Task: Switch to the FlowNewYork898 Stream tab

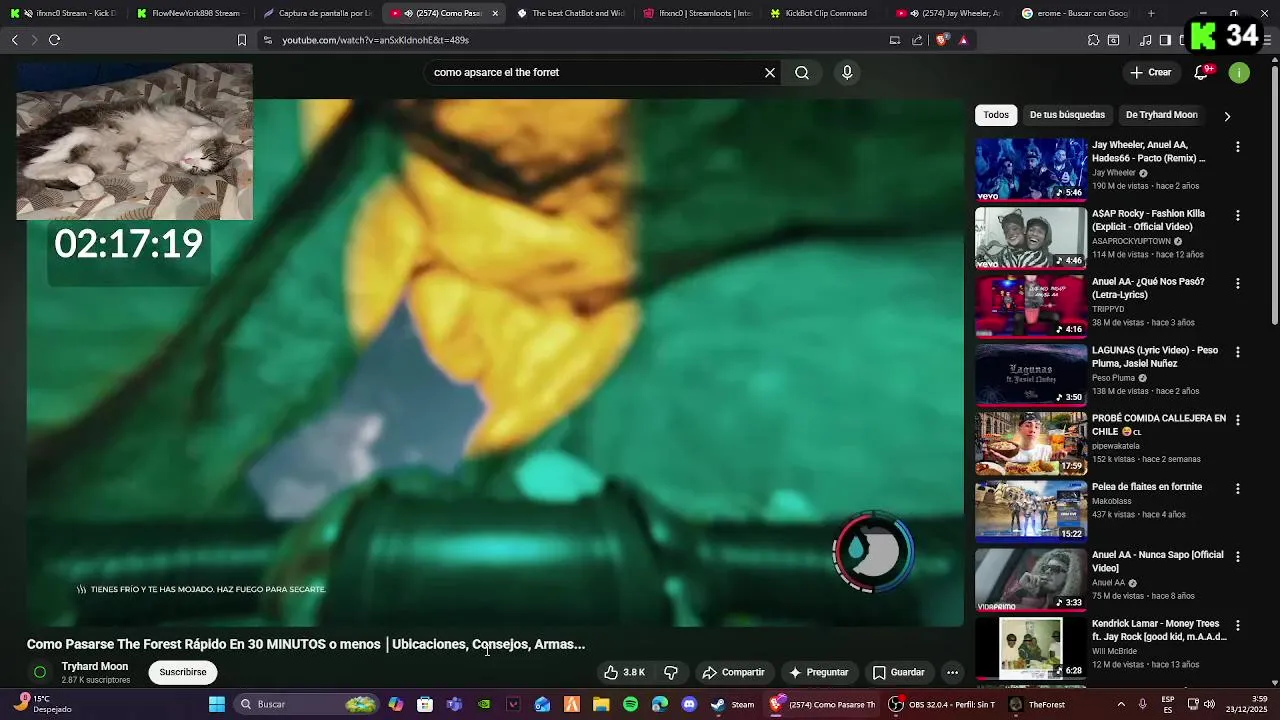Action: point(189,13)
